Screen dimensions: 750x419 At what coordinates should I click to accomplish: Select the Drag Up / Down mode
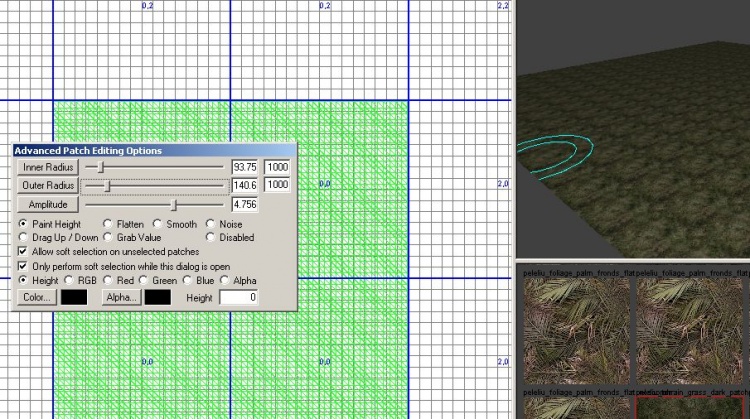[24, 238]
